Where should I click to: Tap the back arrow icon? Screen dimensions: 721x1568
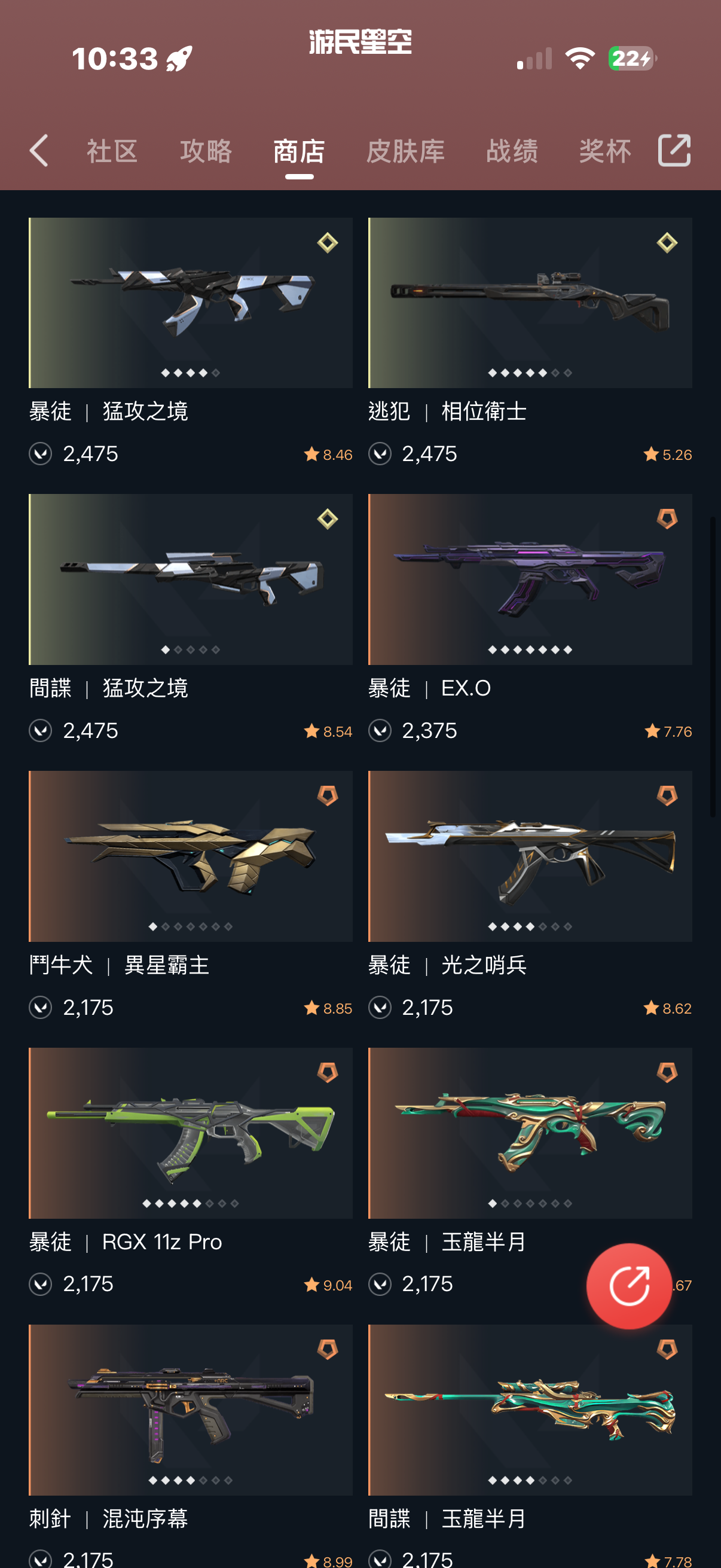point(38,151)
